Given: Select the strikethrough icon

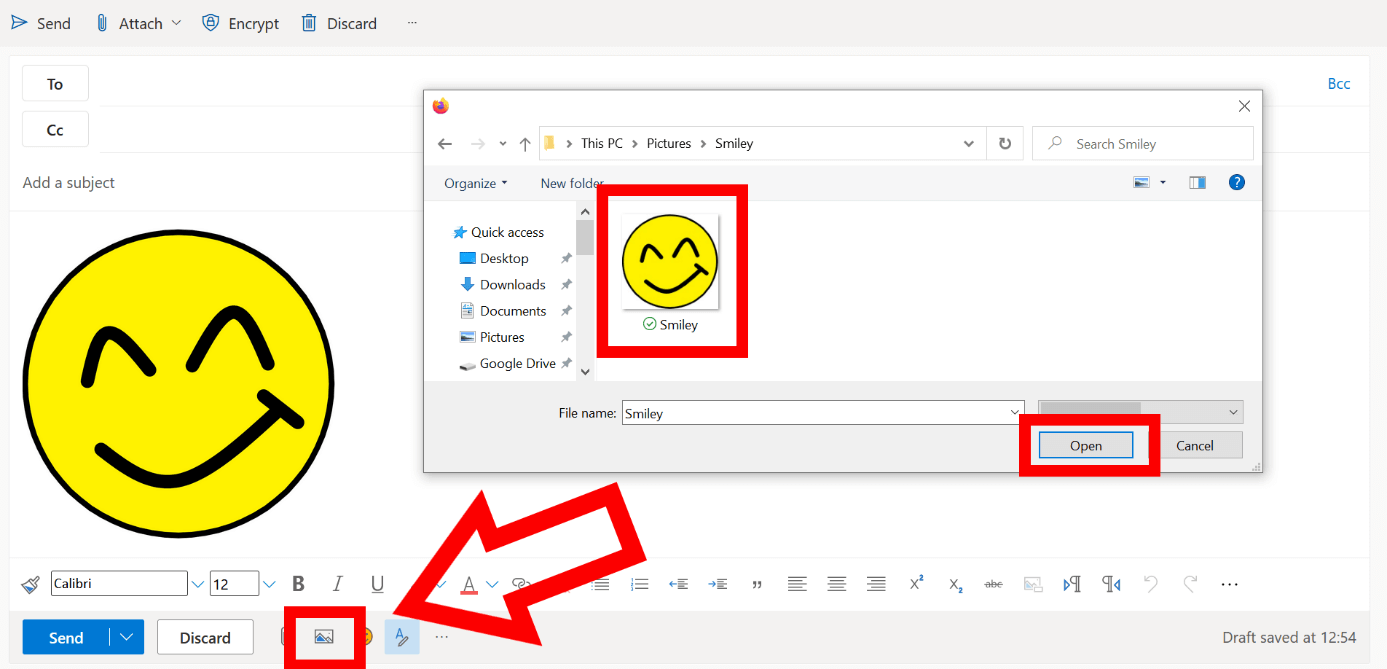Looking at the screenshot, I should [993, 583].
